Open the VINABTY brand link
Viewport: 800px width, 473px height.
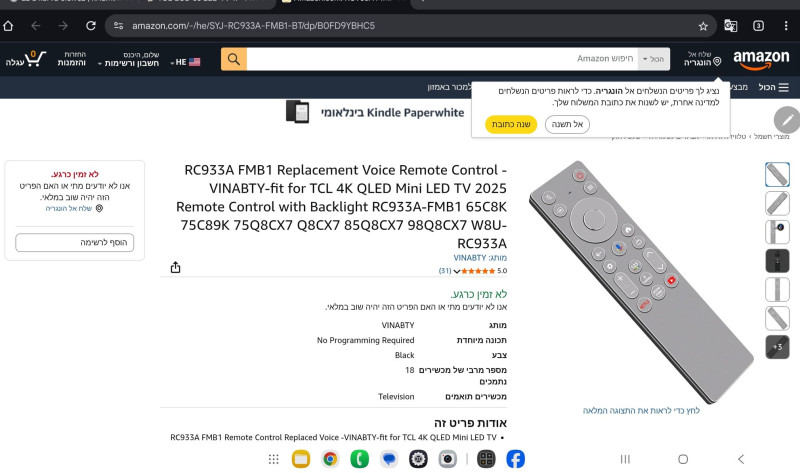(470, 258)
